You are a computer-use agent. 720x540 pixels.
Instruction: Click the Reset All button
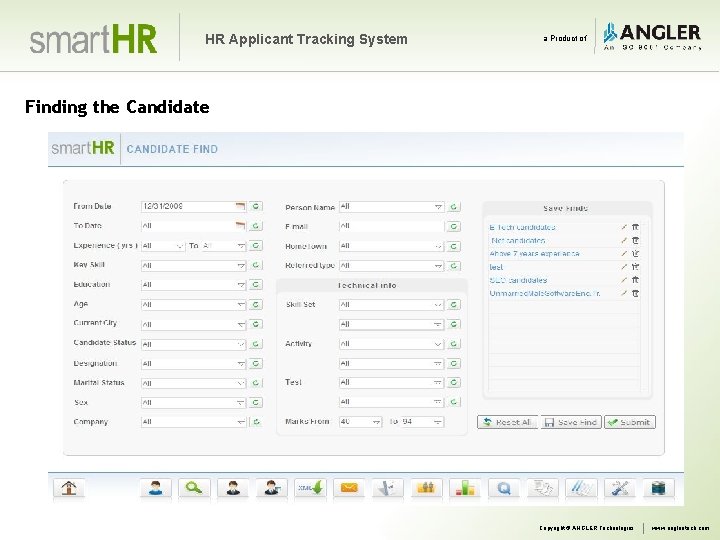tap(508, 422)
